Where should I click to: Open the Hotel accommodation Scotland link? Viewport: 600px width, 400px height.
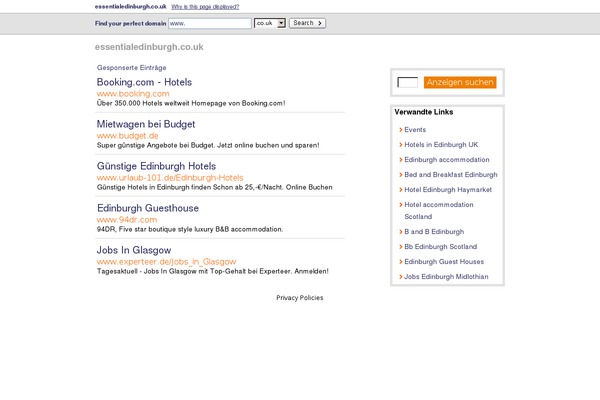pos(439,211)
